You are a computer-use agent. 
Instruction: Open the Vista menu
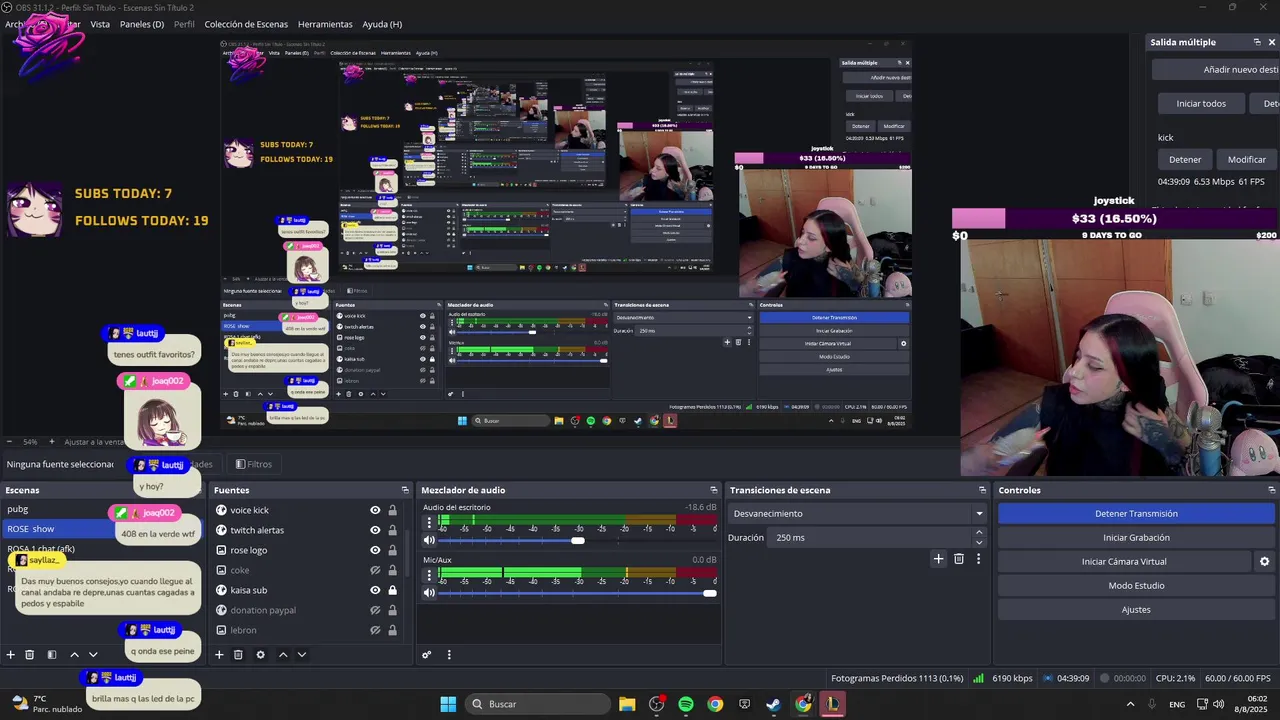point(100,24)
